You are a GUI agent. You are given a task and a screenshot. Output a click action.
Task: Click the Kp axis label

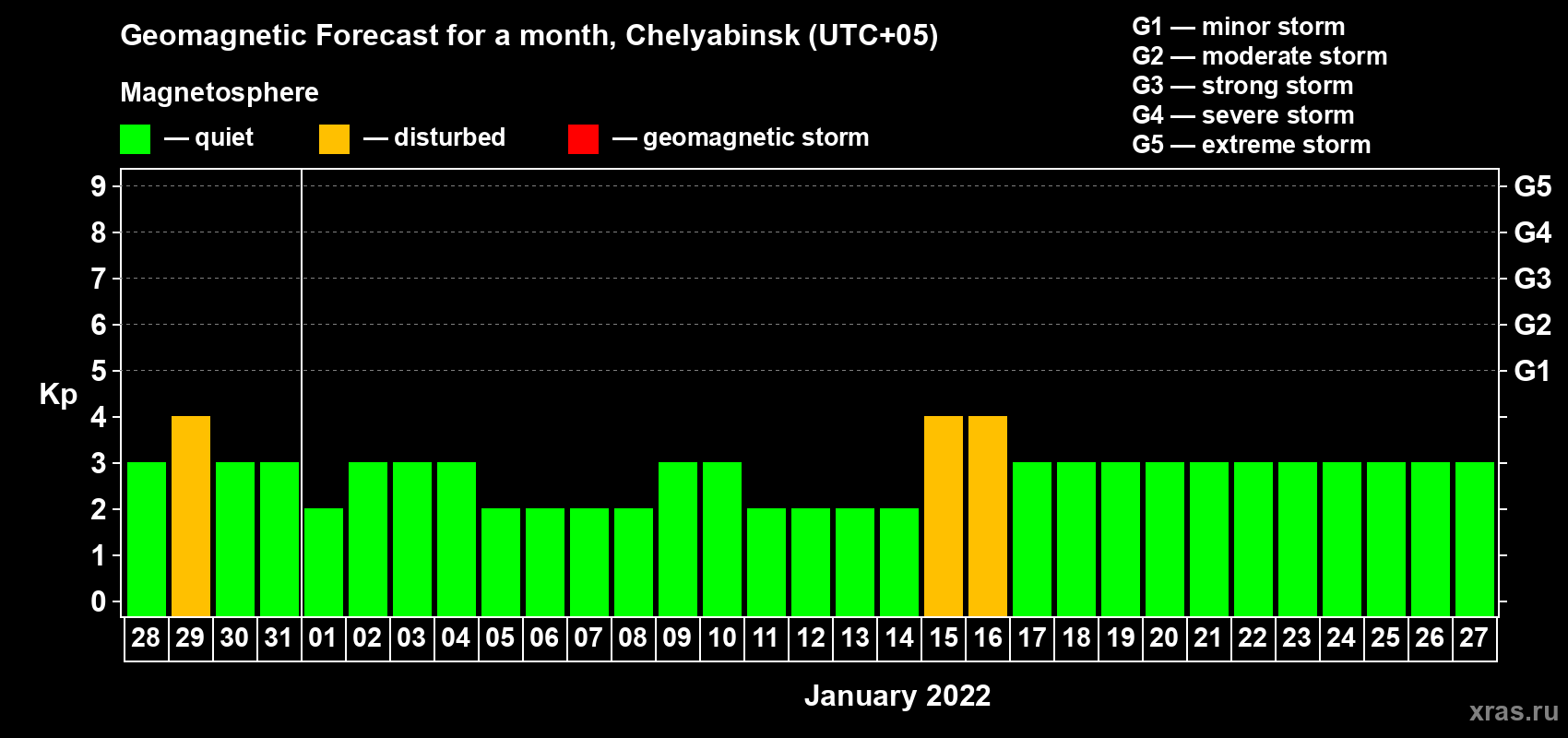coord(58,395)
